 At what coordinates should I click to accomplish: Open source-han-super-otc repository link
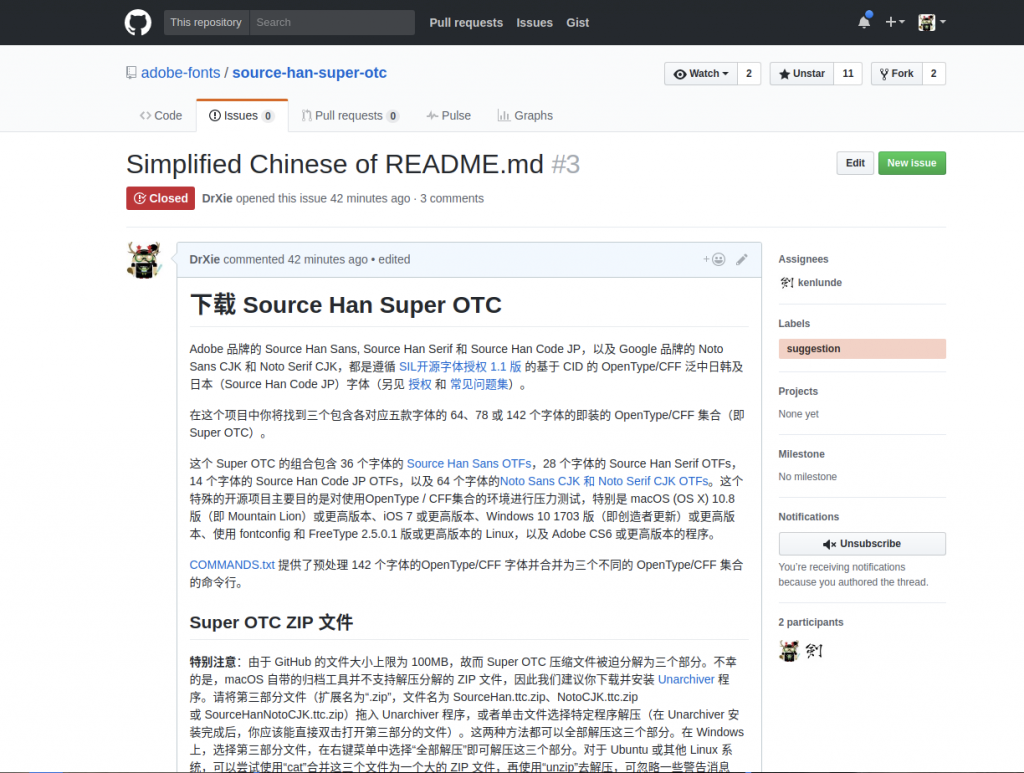point(310,72)
